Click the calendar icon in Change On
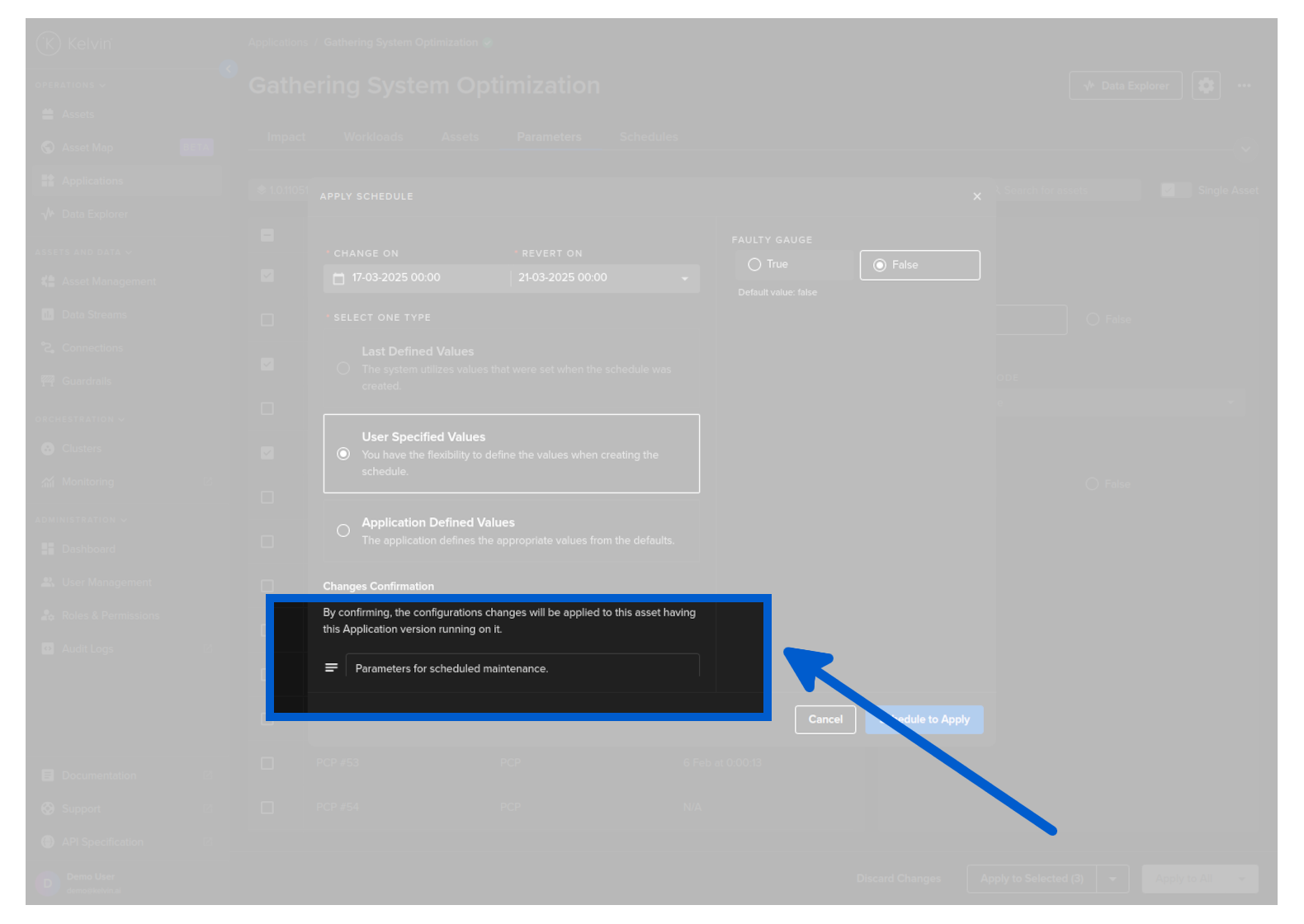This screenshot has width=1304, height=924. pos(338,278)
